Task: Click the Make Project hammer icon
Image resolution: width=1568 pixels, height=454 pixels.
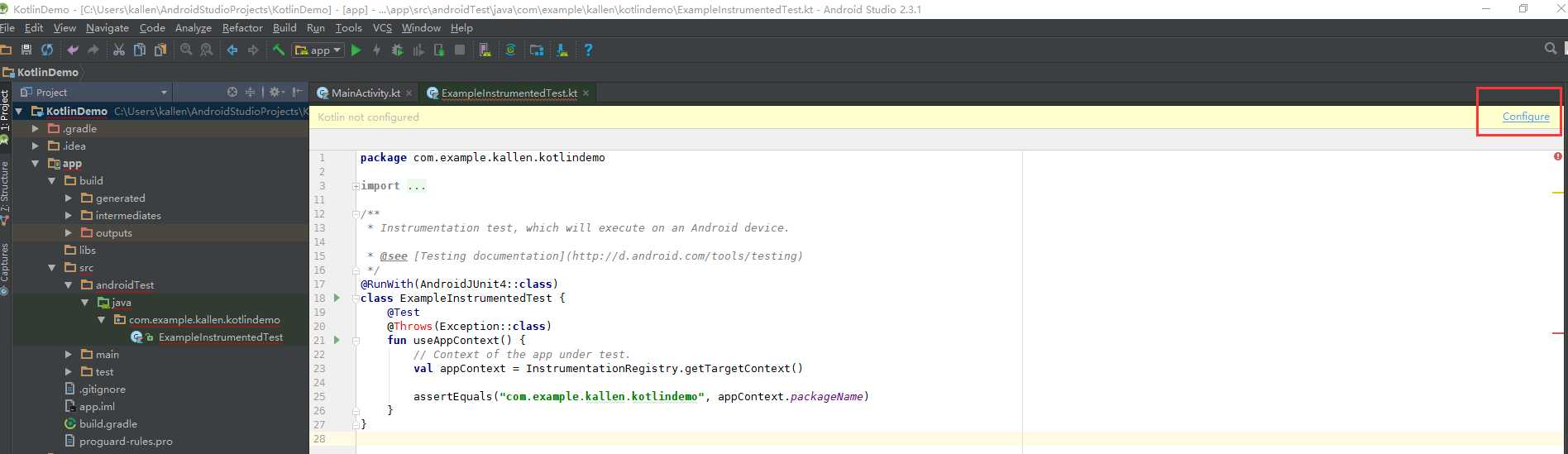Action: click(x=279, y=50)
